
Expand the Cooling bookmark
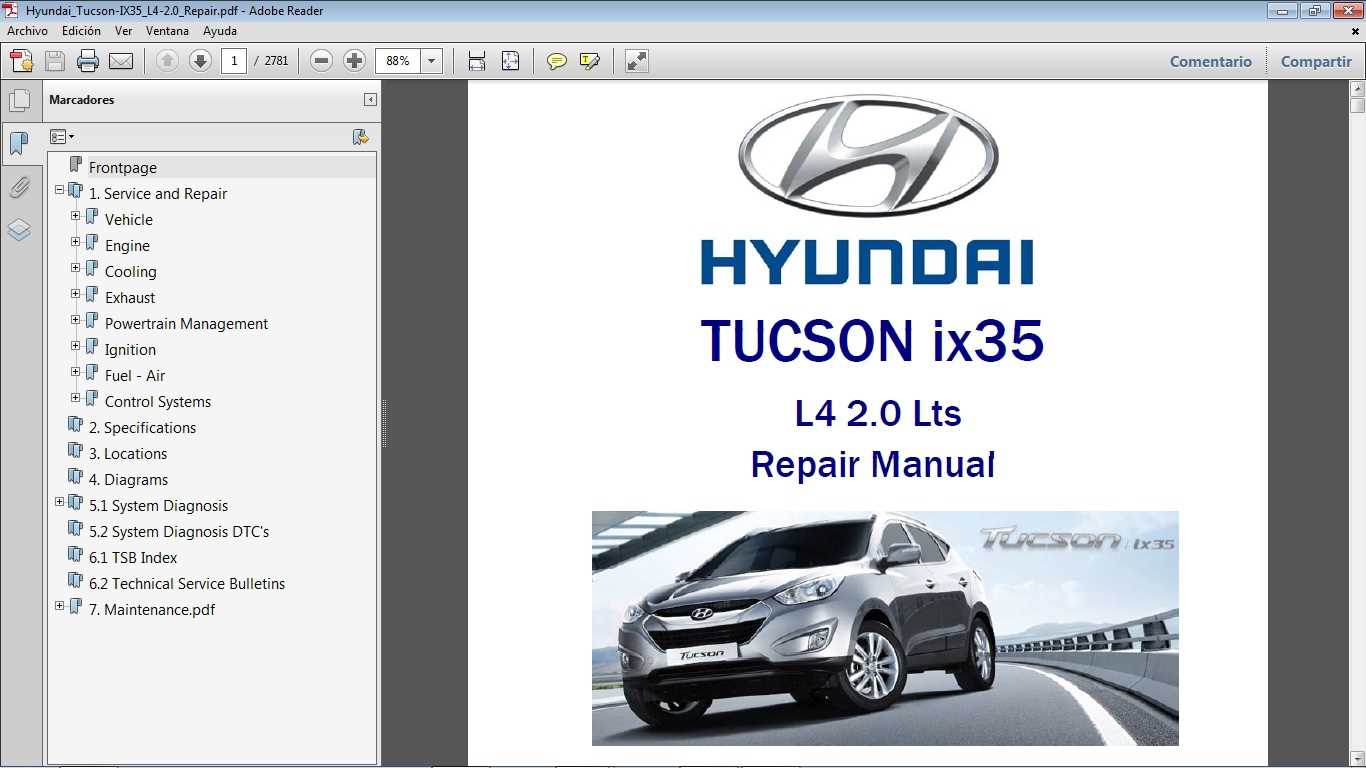(75, 267)
